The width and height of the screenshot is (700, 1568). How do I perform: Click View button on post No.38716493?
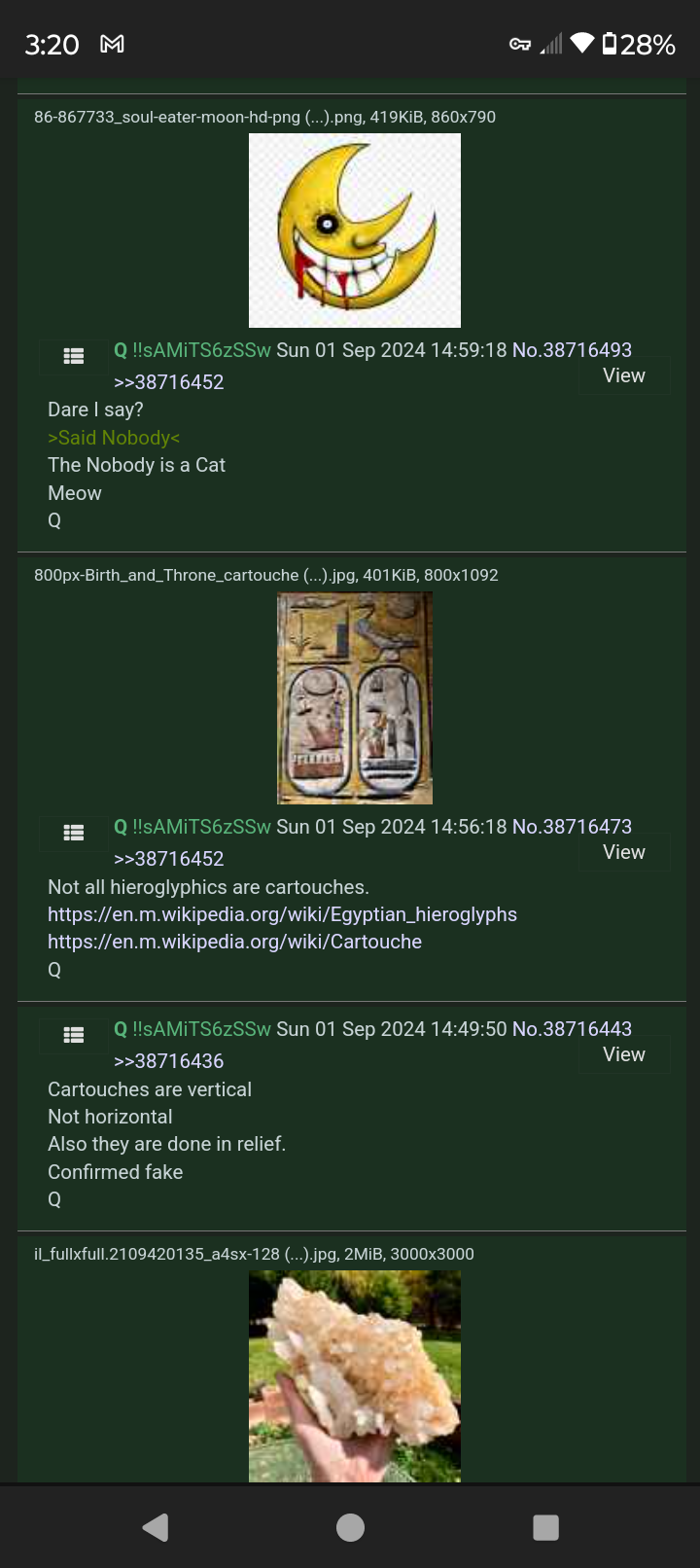(x=624, y=375)
